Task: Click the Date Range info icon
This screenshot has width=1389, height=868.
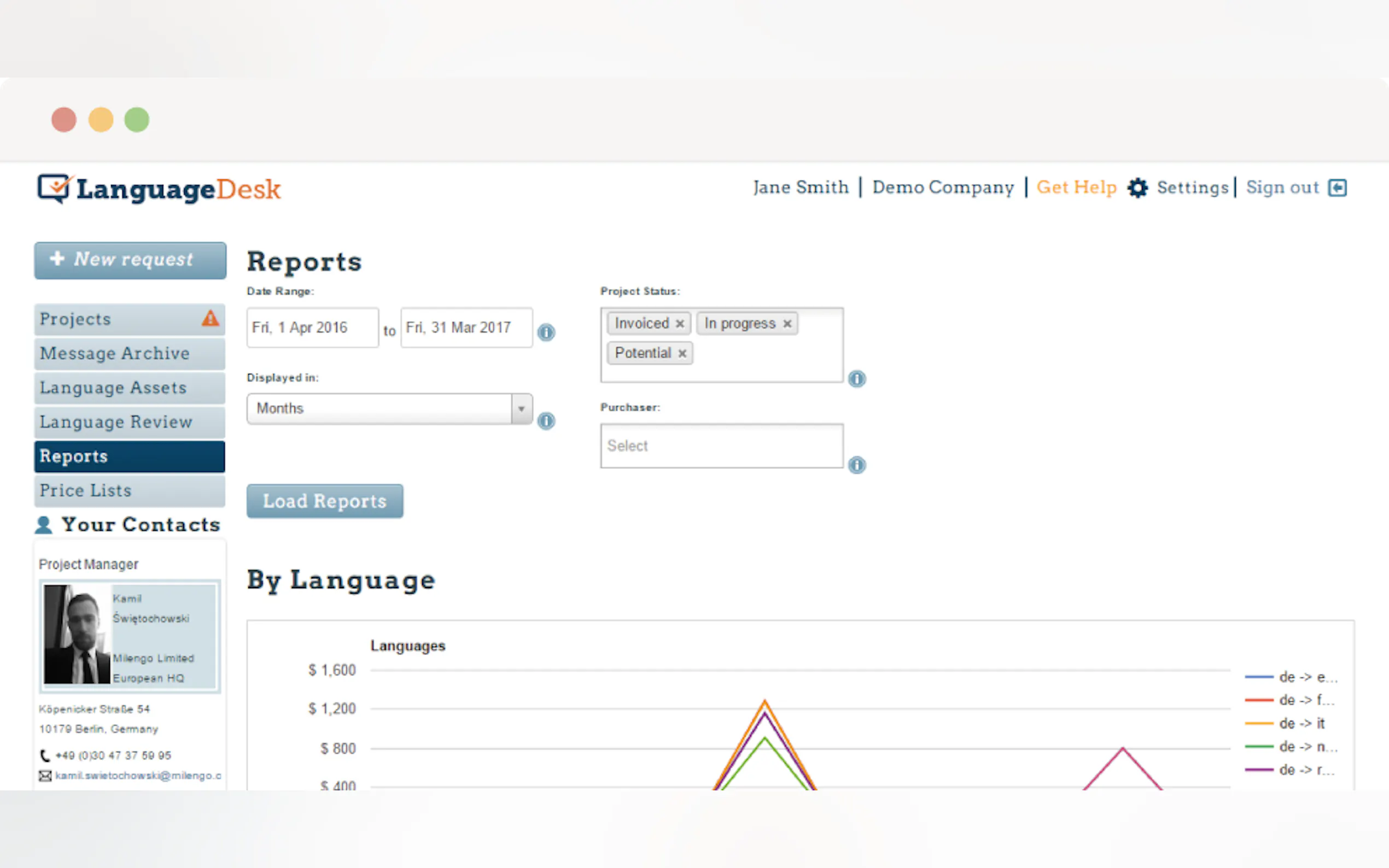Action: [546, 332]
